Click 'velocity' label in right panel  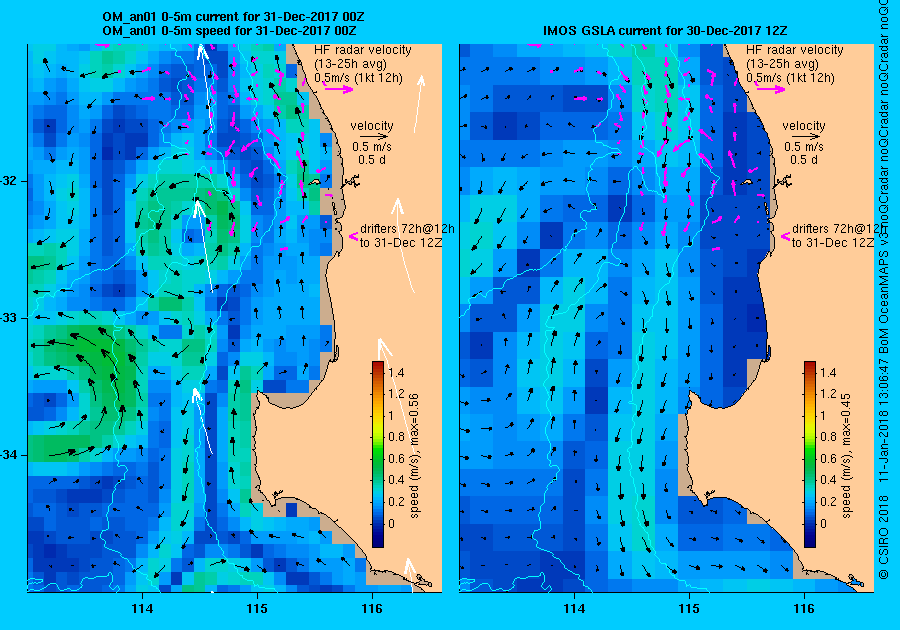pyautogui.click(x=804, y=126)
